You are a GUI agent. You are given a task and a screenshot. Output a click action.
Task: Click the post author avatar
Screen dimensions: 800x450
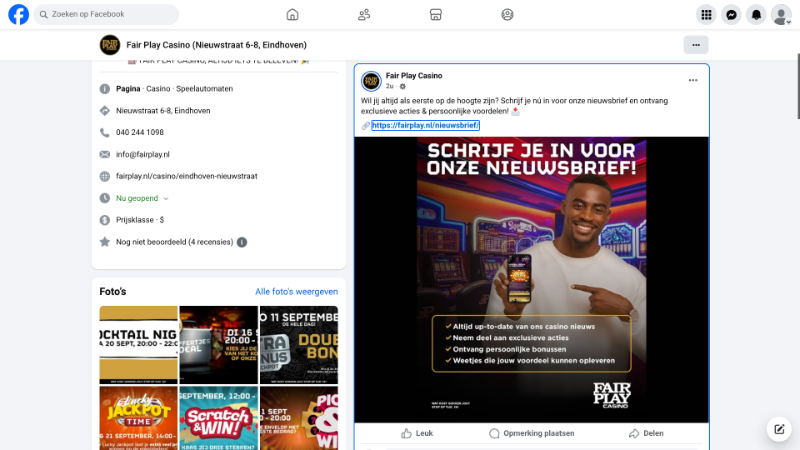(x=371, y=81)
